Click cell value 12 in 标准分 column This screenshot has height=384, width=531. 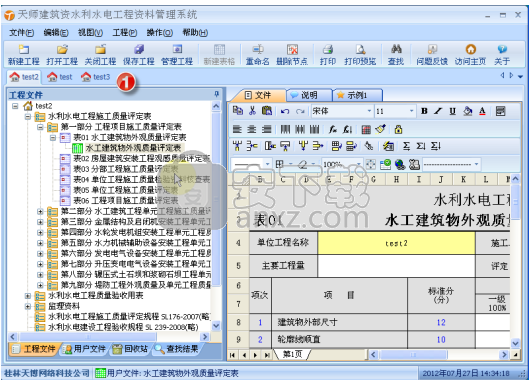pos(441,322)
